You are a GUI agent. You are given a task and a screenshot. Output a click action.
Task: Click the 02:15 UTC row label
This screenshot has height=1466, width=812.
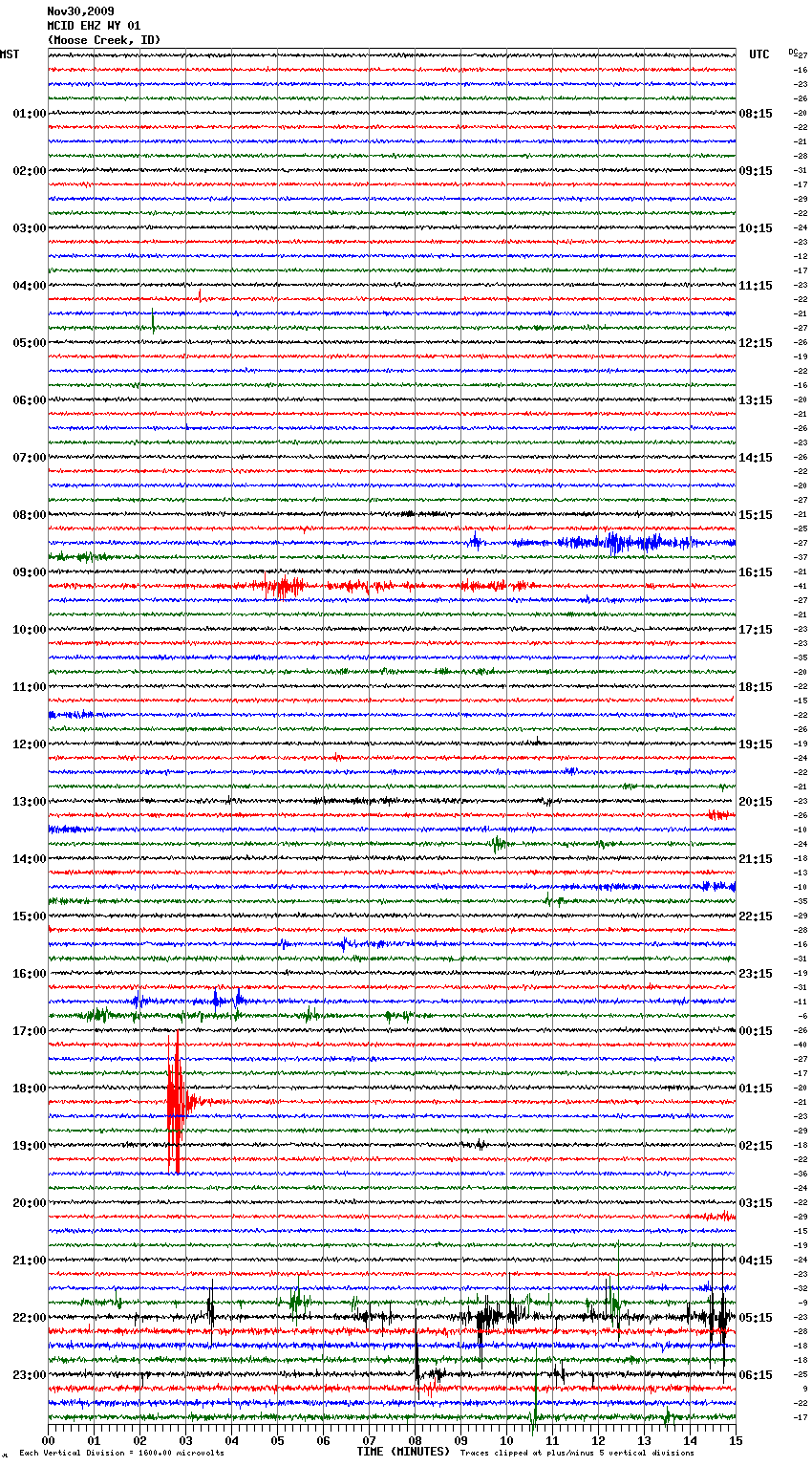756,1146
